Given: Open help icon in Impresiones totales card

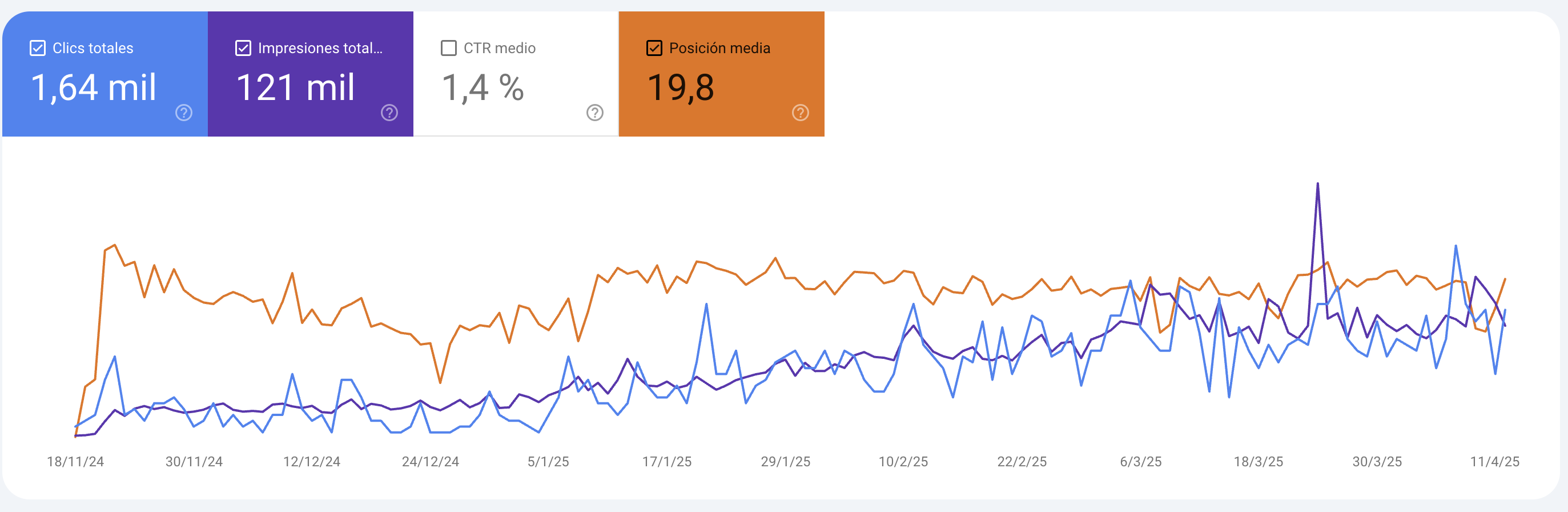Looking at the screenshot, I should tap(389, 113).
